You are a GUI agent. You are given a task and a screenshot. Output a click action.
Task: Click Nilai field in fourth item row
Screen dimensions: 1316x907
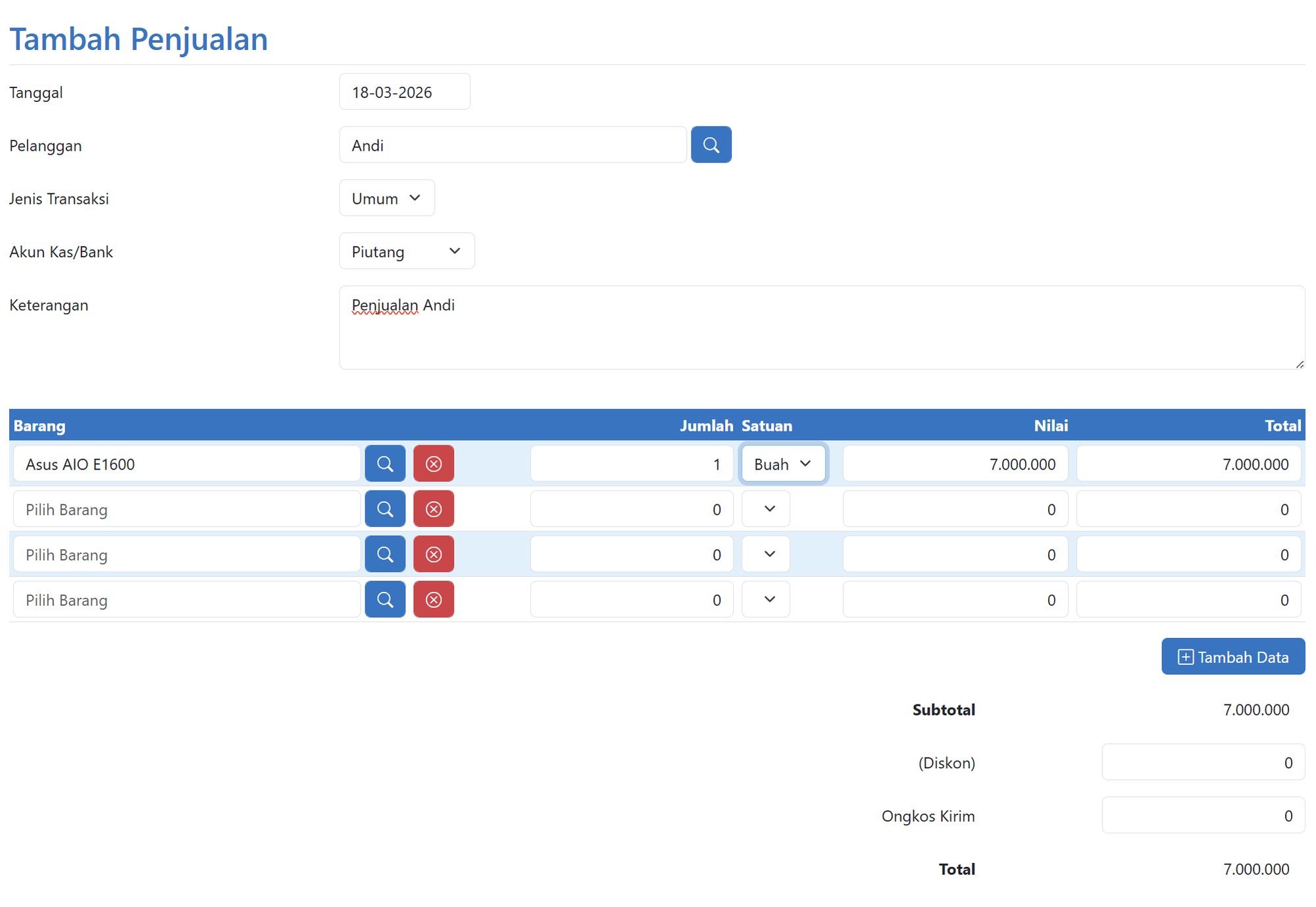coord(955,600)
